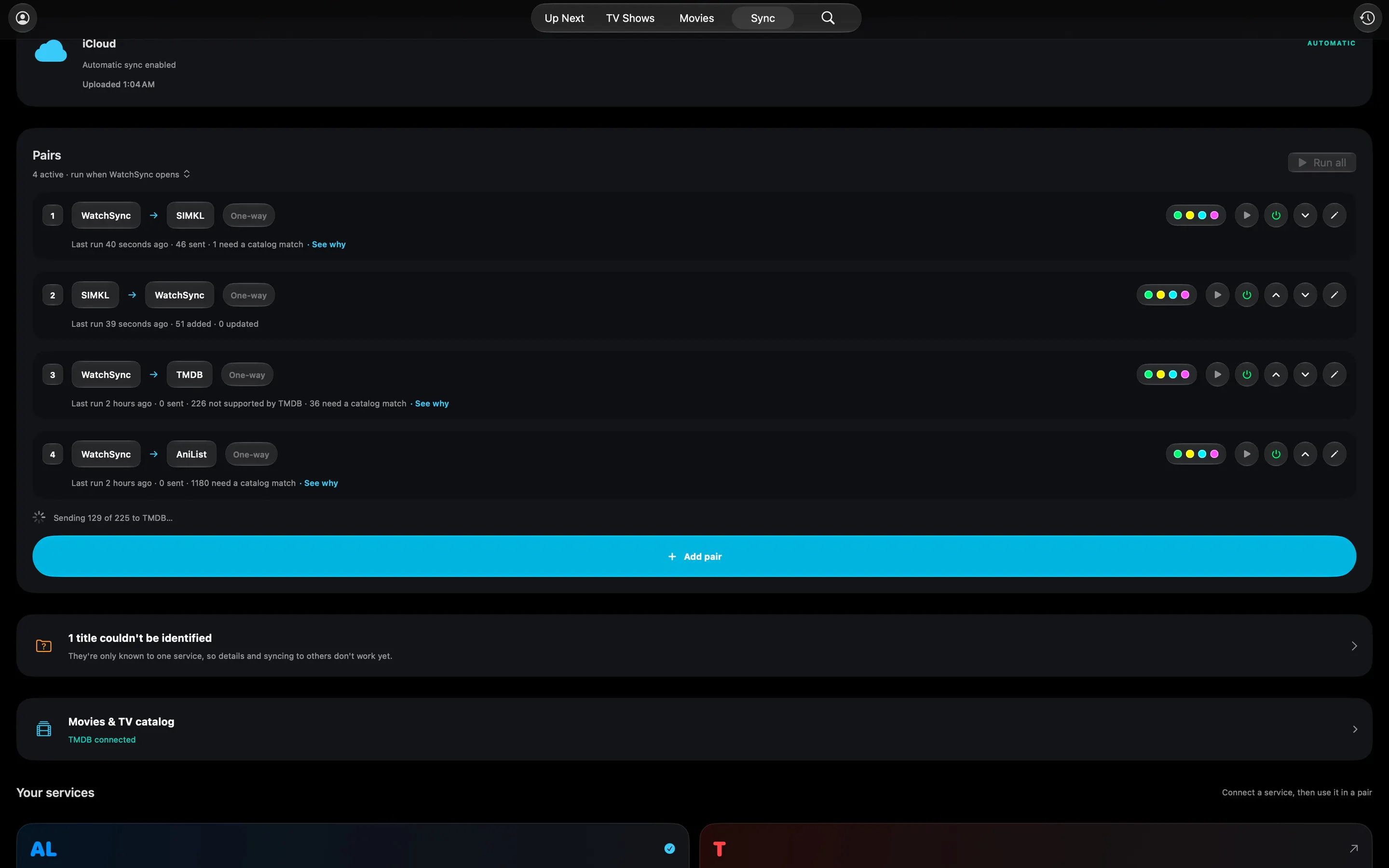Switch to the Up Next tab
The height and width of the screenshot is (868, 1389).
[564, 18]
